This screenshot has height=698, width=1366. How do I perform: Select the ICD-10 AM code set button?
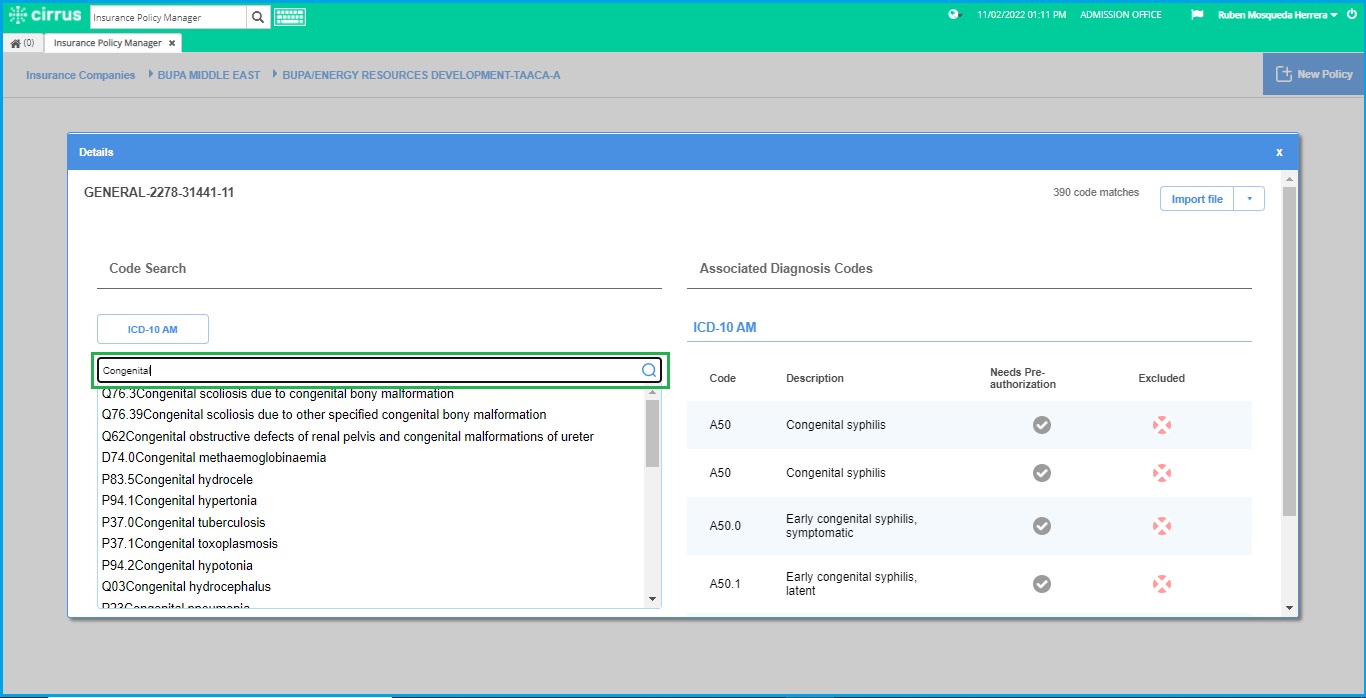pyautogui.click(x=152, y=328)
